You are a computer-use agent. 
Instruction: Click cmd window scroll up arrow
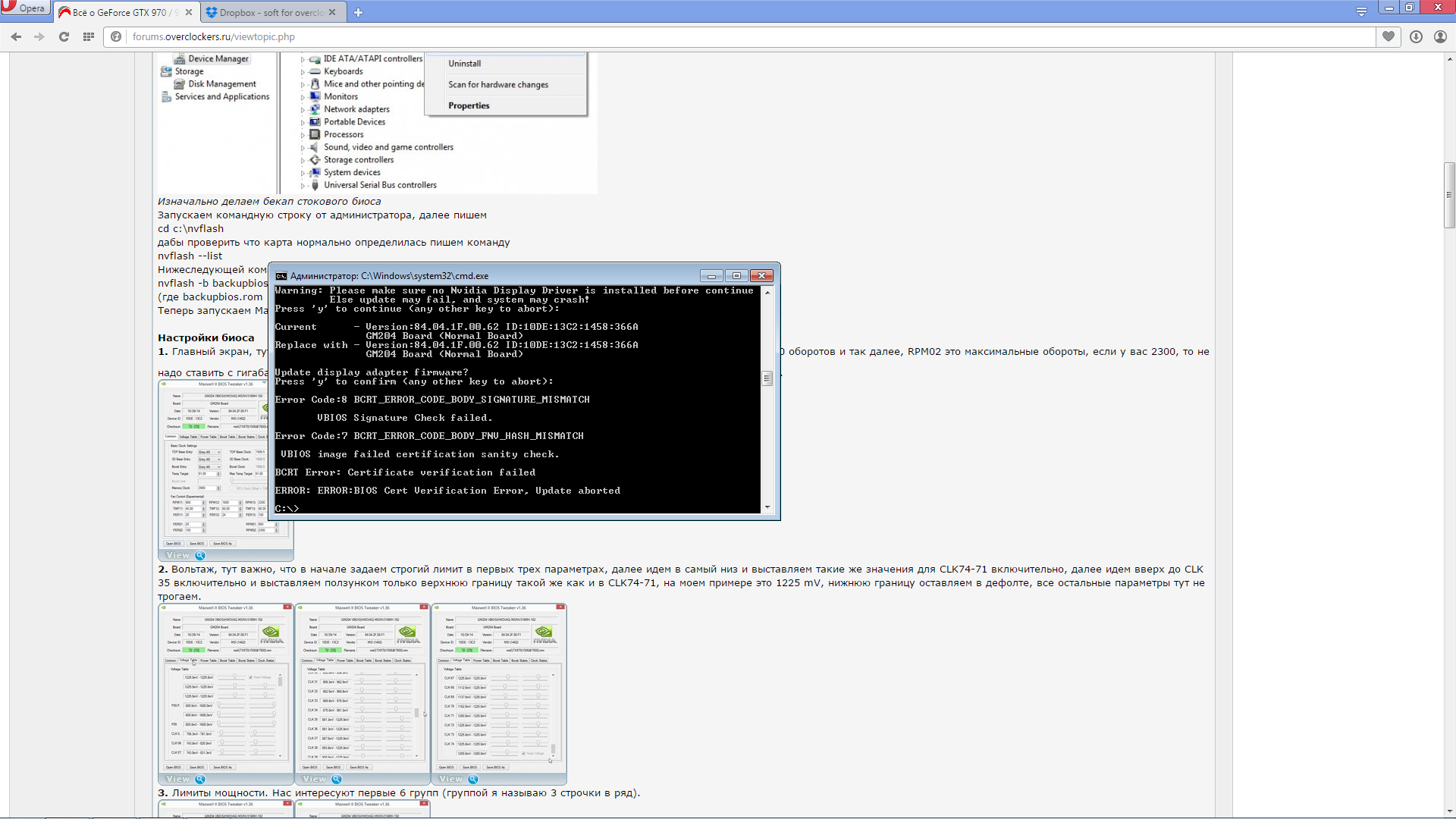click(x=767, y=292)
